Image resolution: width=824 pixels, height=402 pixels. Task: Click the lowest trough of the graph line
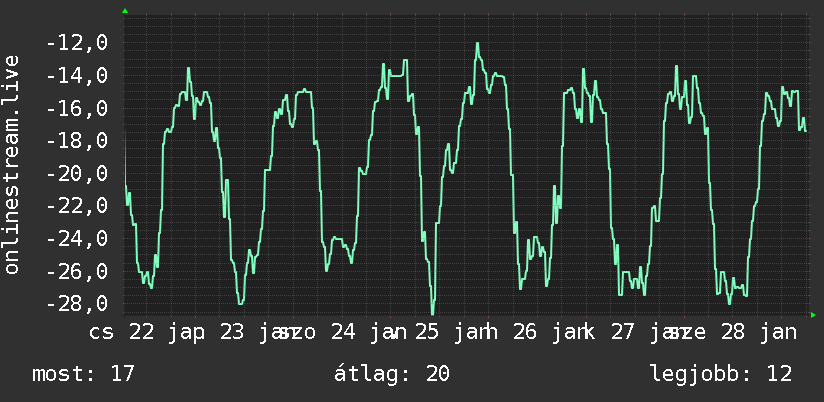click(x=433, y=313)
